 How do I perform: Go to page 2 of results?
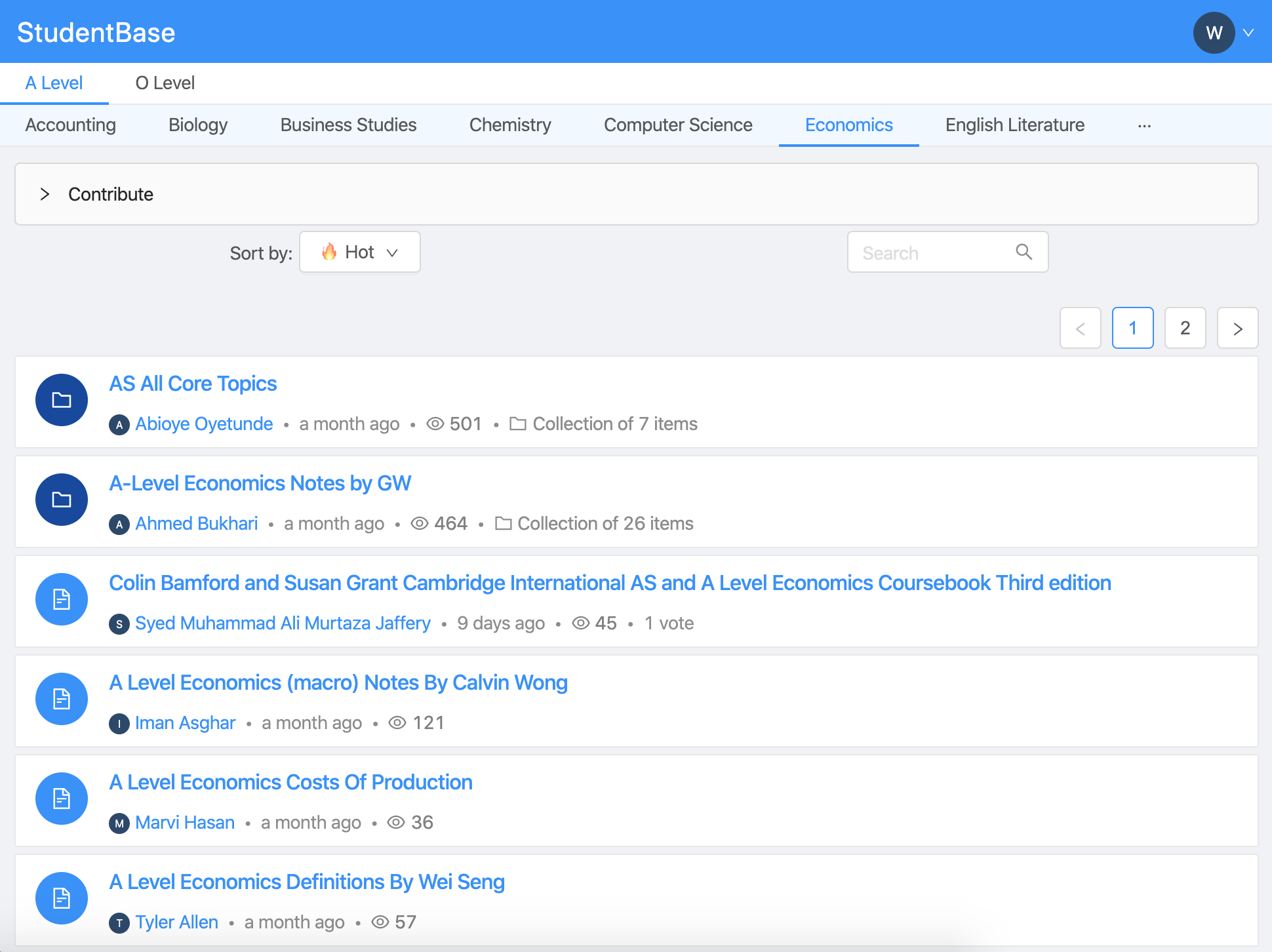(1185, 328)
